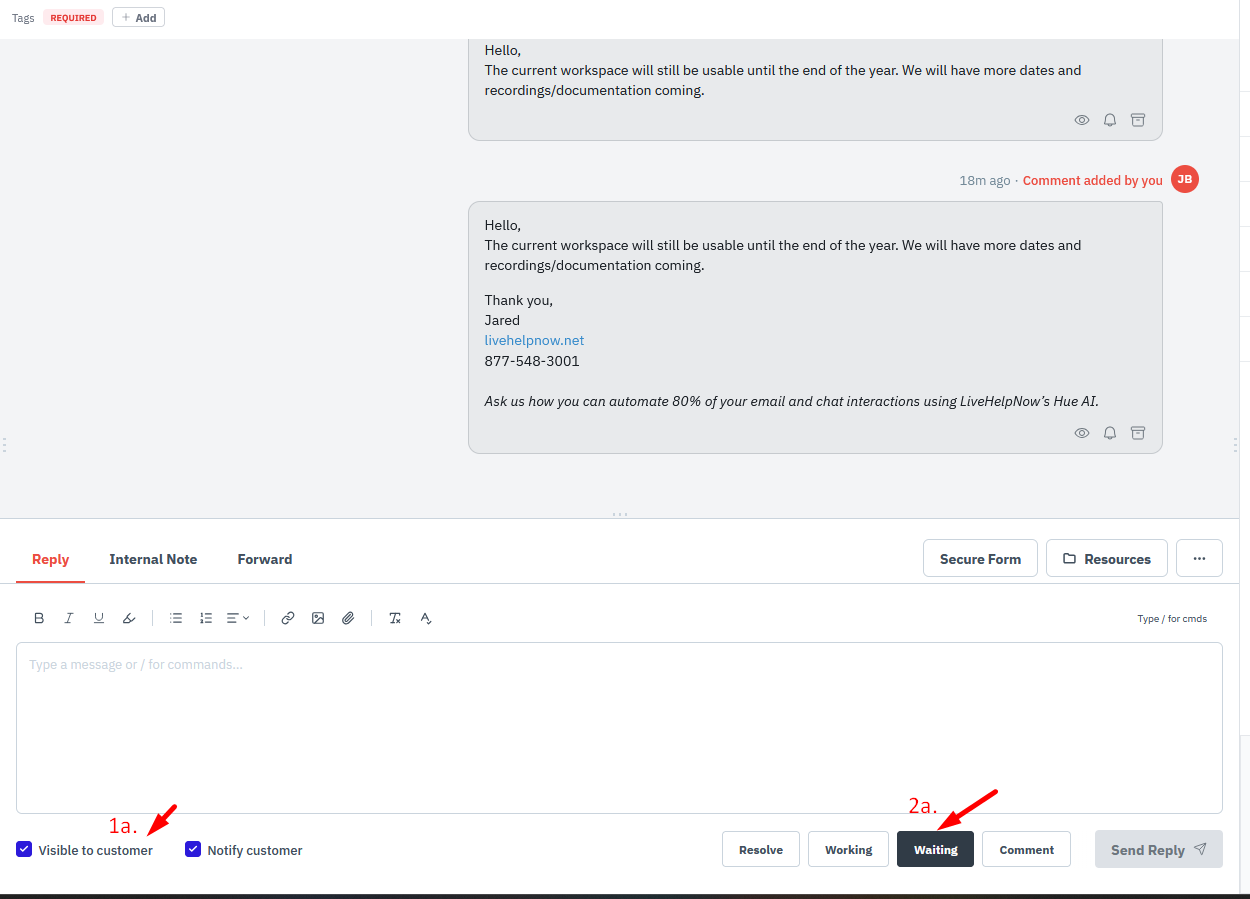Switch to the Reply tab

(x=50, y=559)
